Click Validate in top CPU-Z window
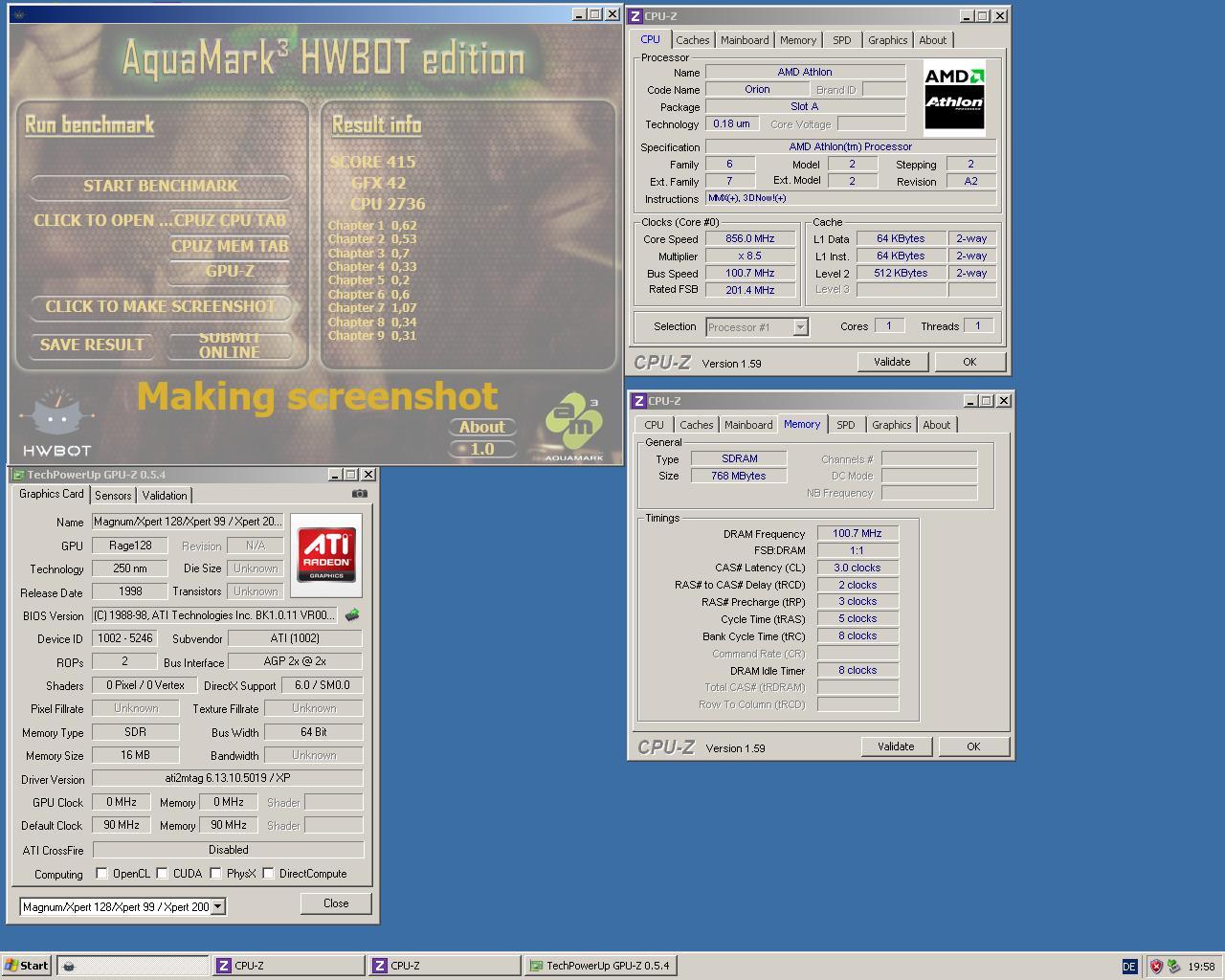 click(892, 362)
